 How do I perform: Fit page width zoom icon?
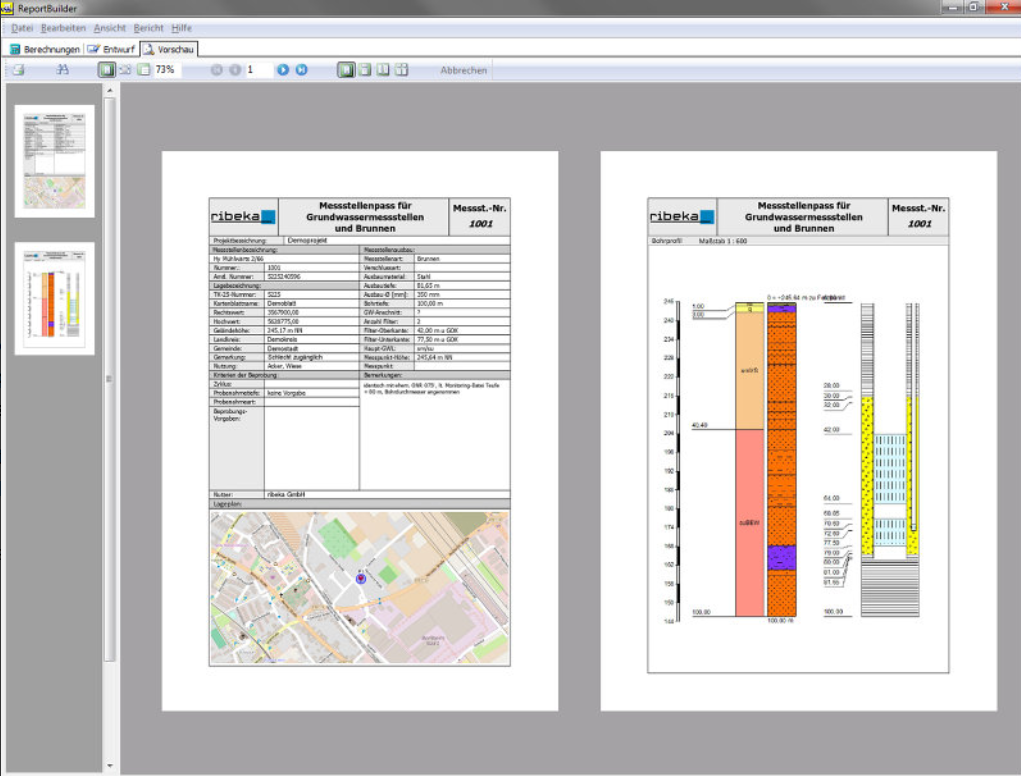pyautogui.click(x=125, y=70)
